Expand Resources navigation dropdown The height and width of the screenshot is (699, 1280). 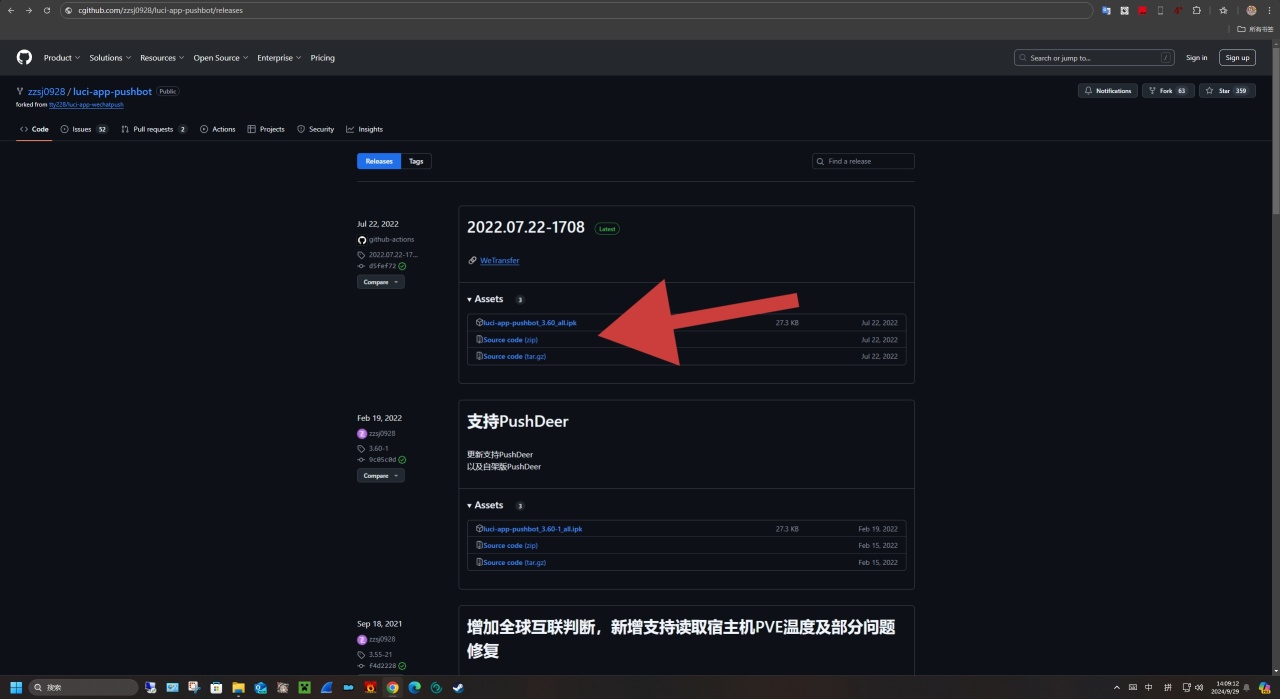point(162,58)
